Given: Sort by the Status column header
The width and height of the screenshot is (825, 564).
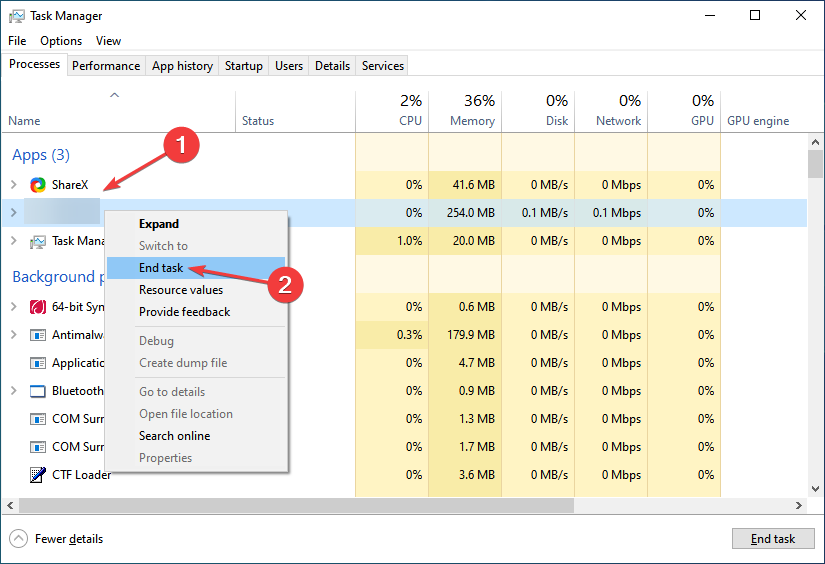Looking at the screenshot, I should tap(295, 112).
